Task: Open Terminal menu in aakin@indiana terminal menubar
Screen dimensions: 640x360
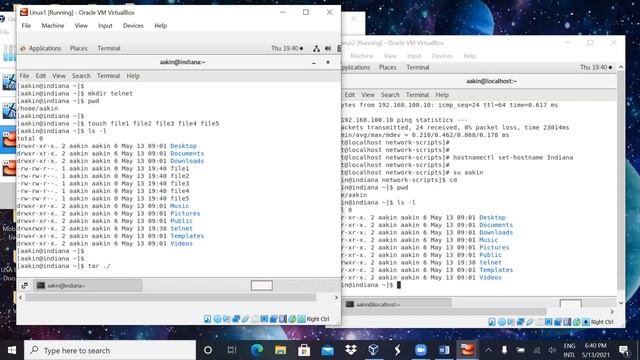Action: 108,76
